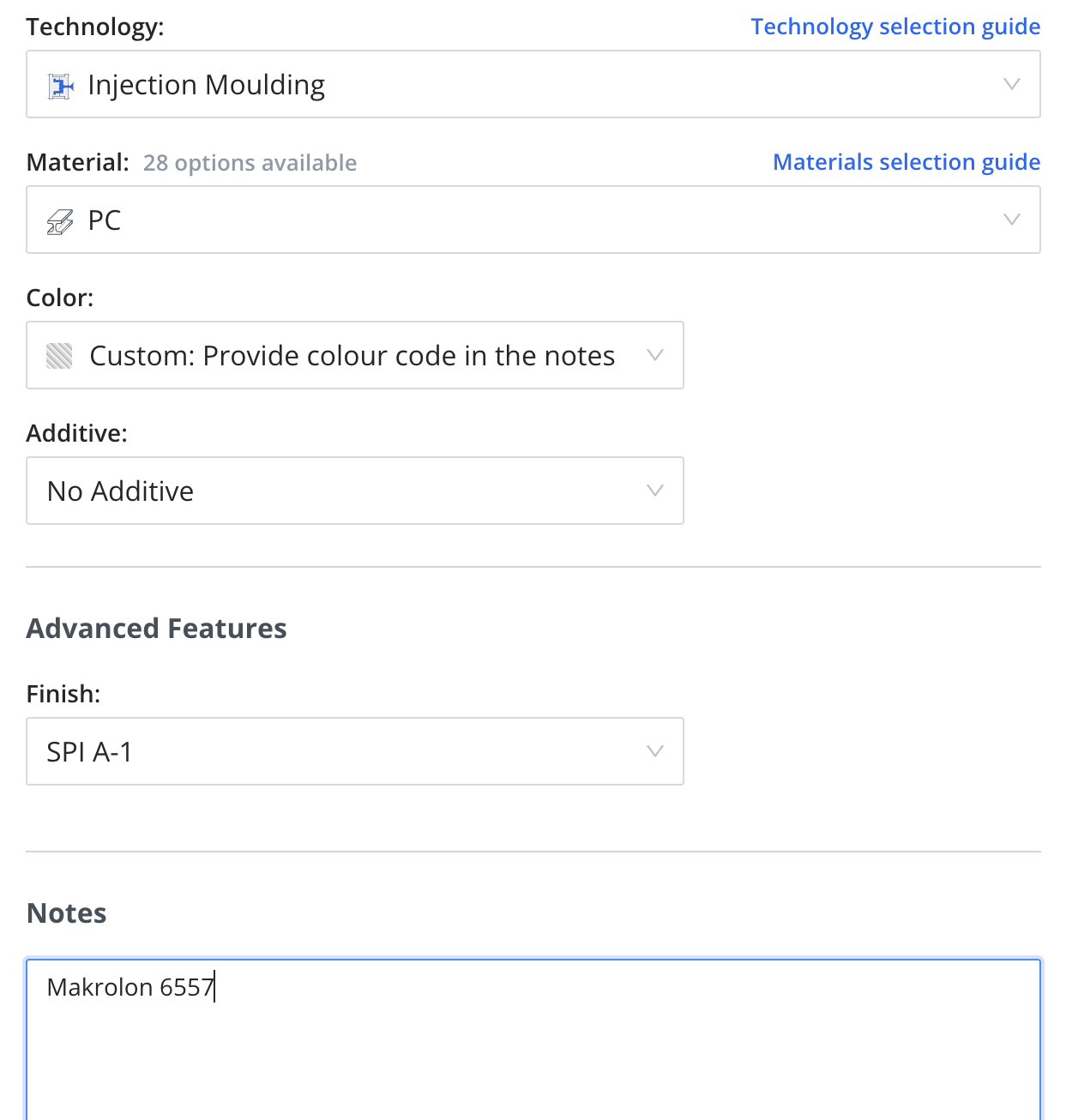Viewport: 1072px width, 1120px height.
Task: Click the Injection Moulding technology icon
Action: (x=60, y=86)
